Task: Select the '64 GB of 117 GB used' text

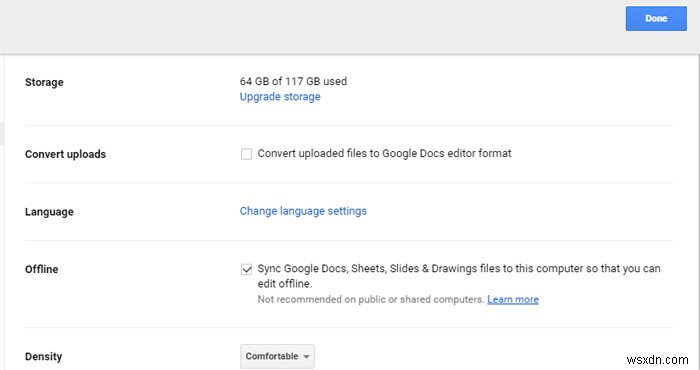Action: (293, 81)
